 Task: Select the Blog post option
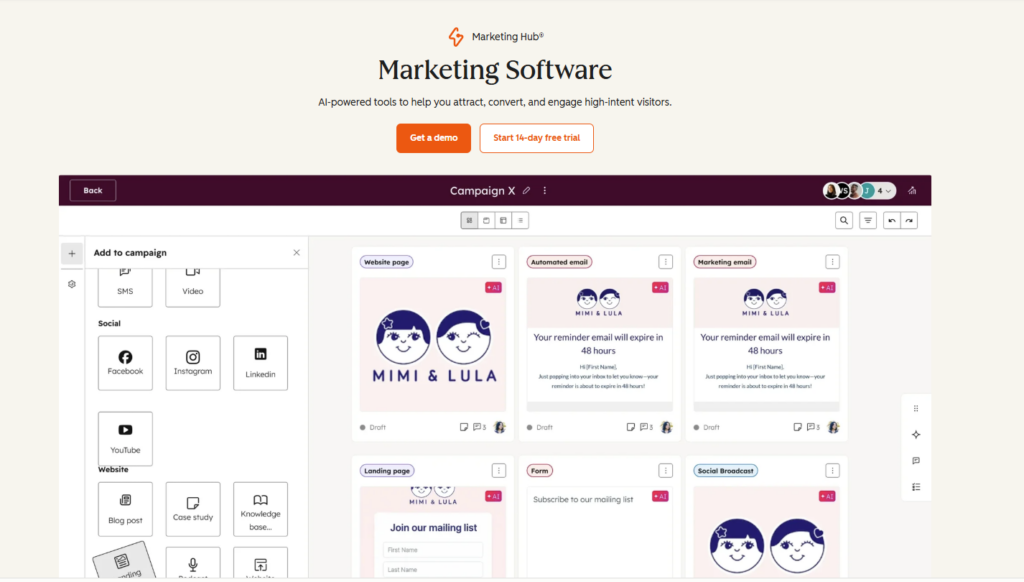click(124, 508)
